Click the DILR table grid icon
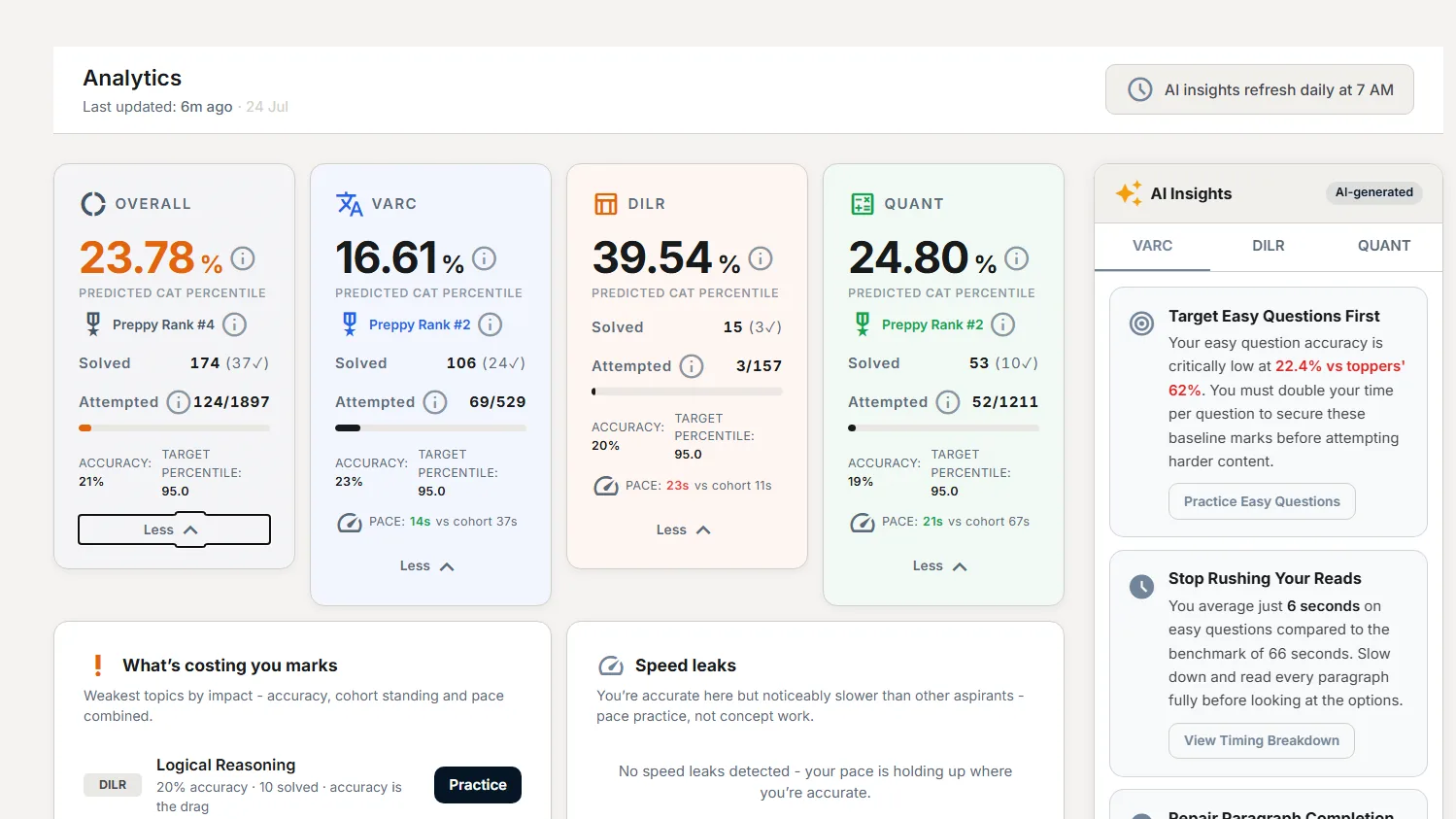1456x819 pixels. click(606, 204)
